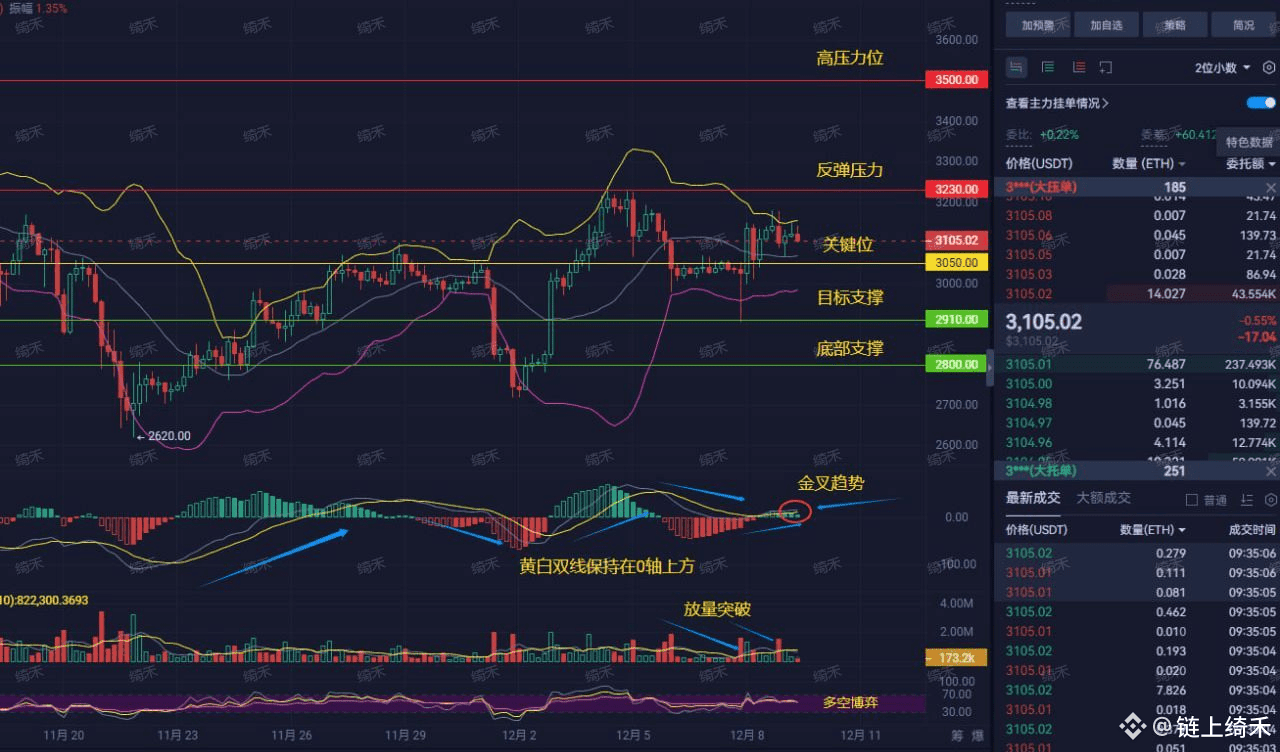Click the 加预警 button

click(x=1038, y=25)
